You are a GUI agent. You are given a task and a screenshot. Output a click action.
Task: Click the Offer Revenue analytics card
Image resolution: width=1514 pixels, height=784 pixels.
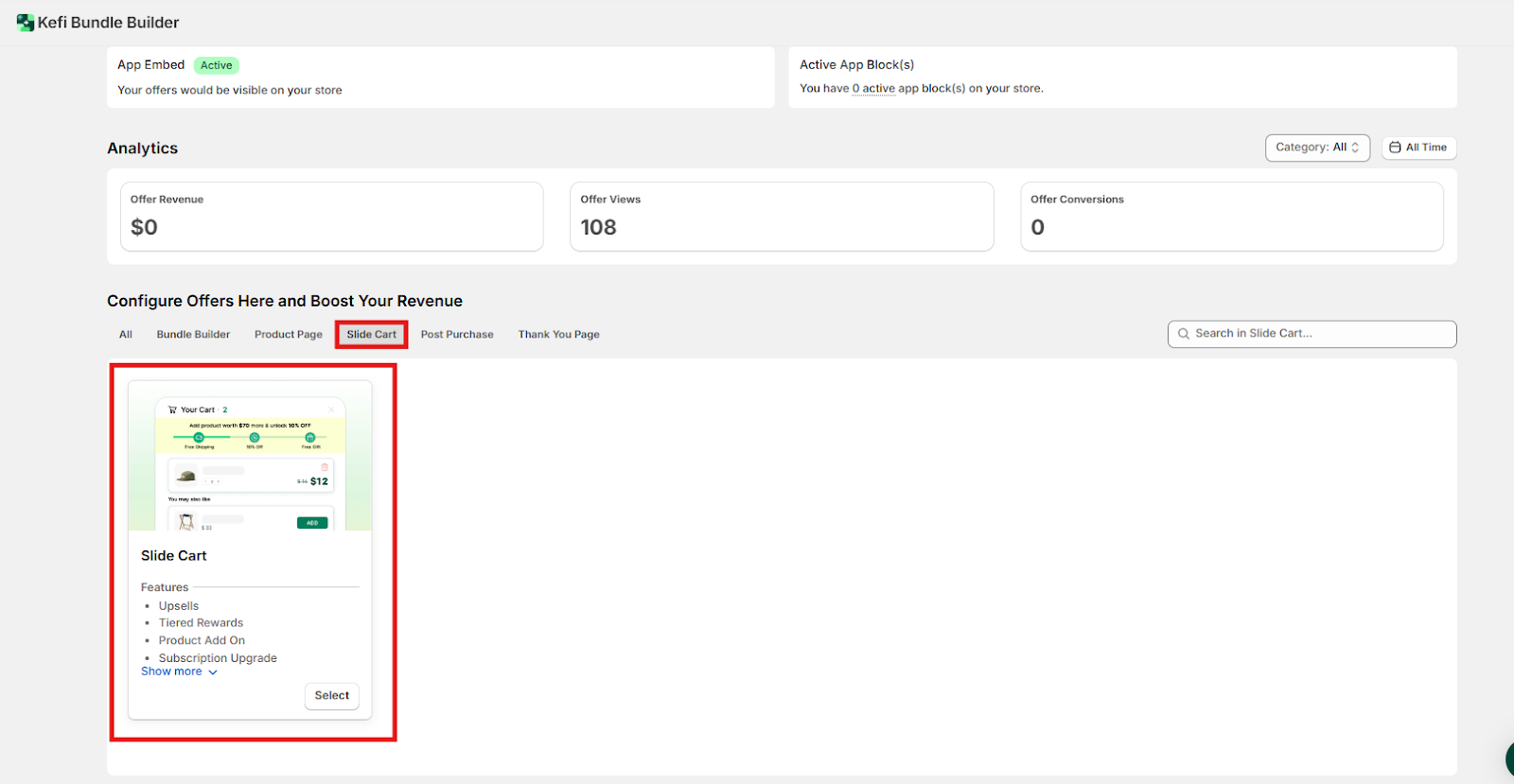(x=331, y=217)
